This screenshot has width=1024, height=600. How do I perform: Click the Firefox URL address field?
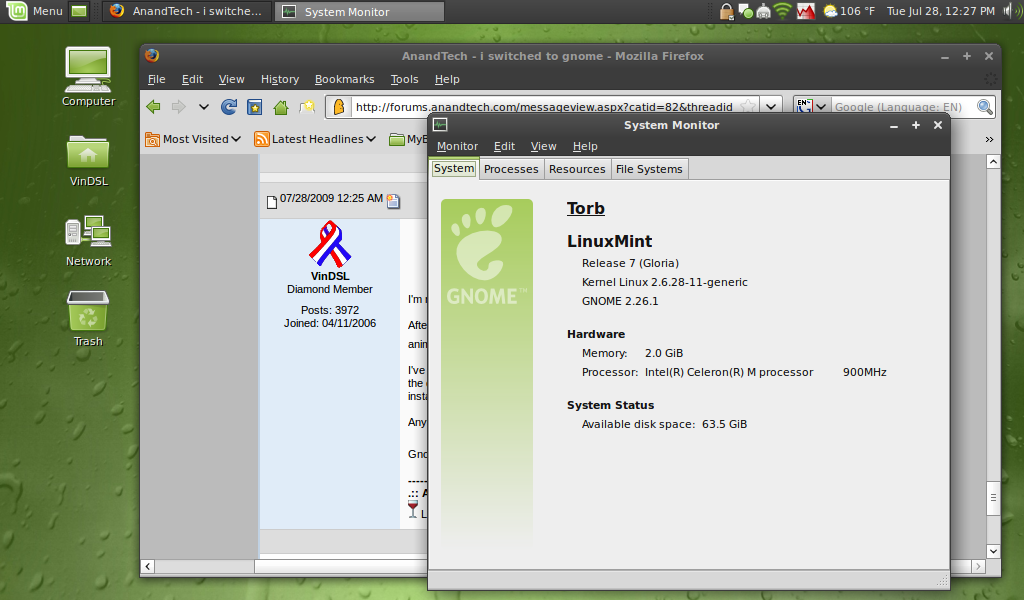[x=543, y=107]
